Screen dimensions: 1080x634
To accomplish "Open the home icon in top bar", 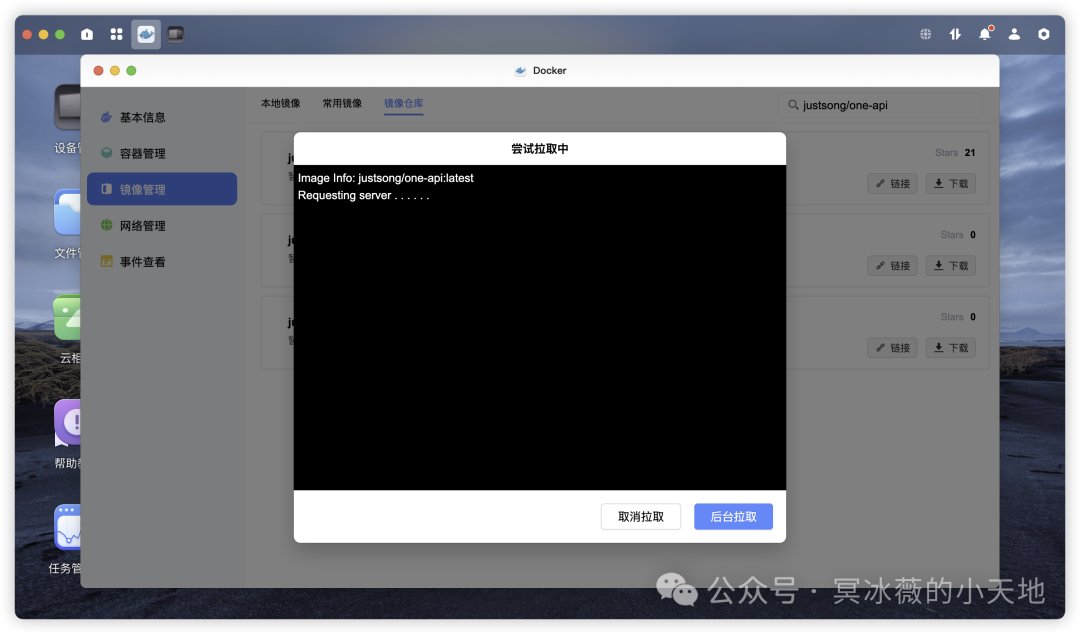I will [x=87, y=34].
